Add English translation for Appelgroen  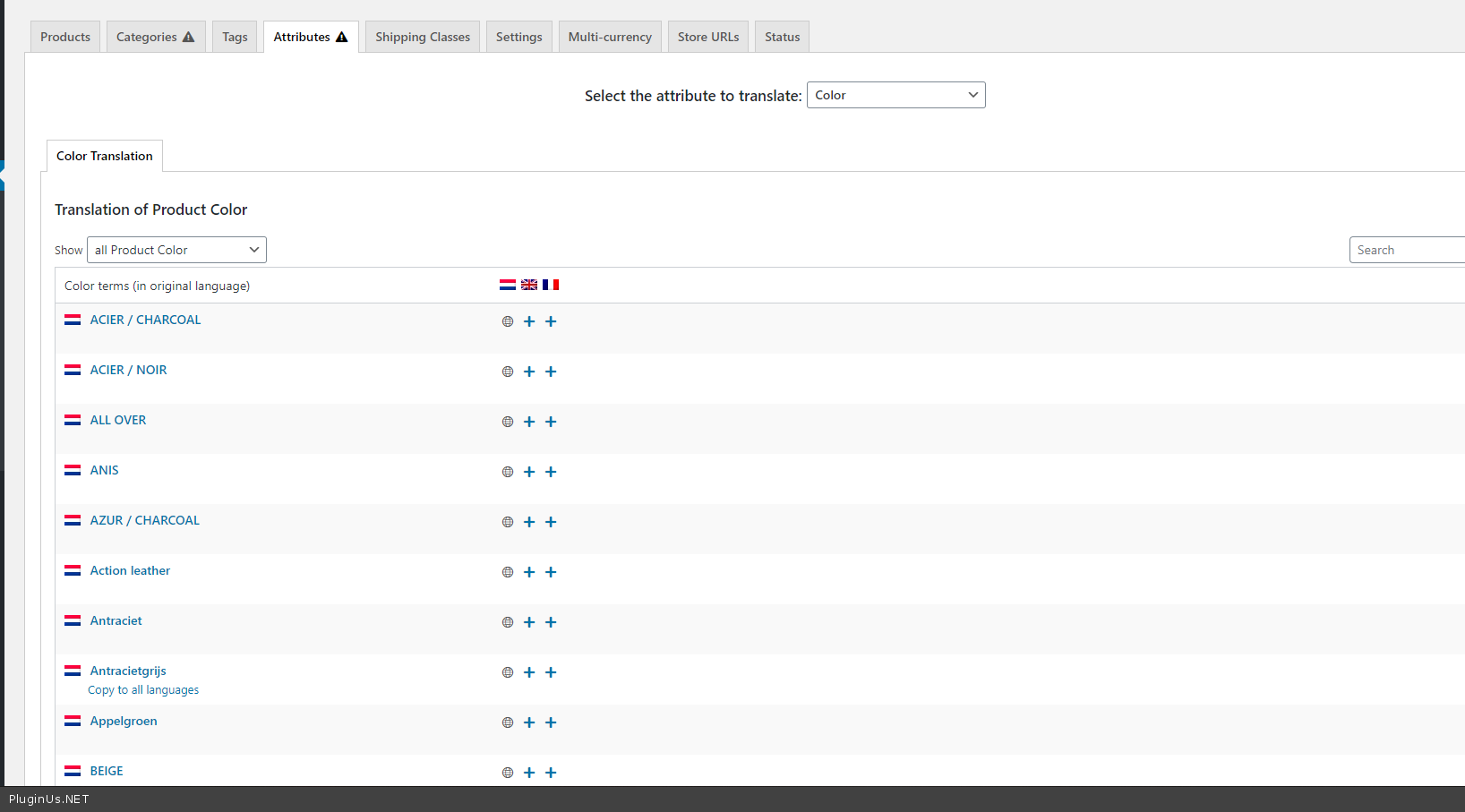pos(529,722)
